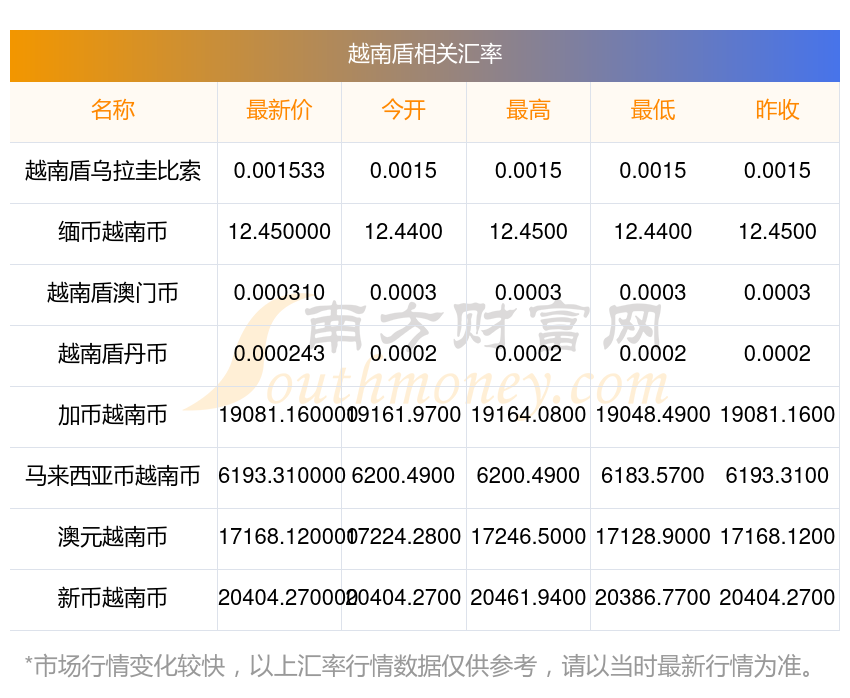Click 澳元越南币 lowest value 17128.9000

653,537
